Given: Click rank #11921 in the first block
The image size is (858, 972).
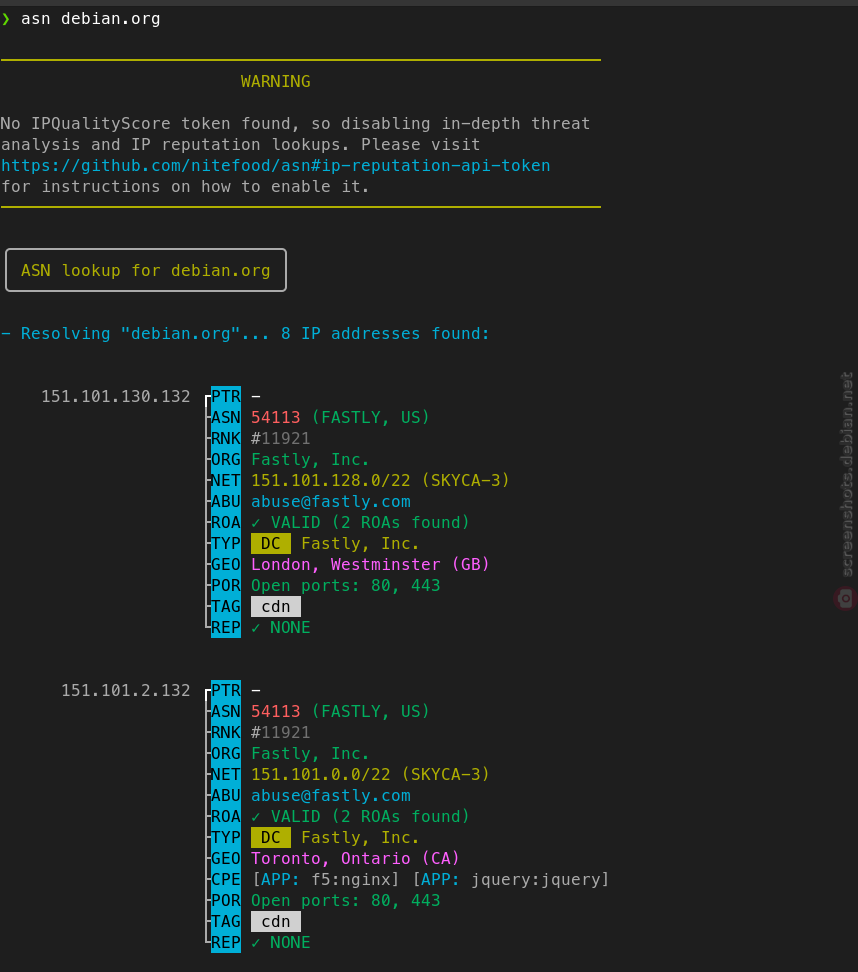Looking at the screenshot, I should (280, 439).
